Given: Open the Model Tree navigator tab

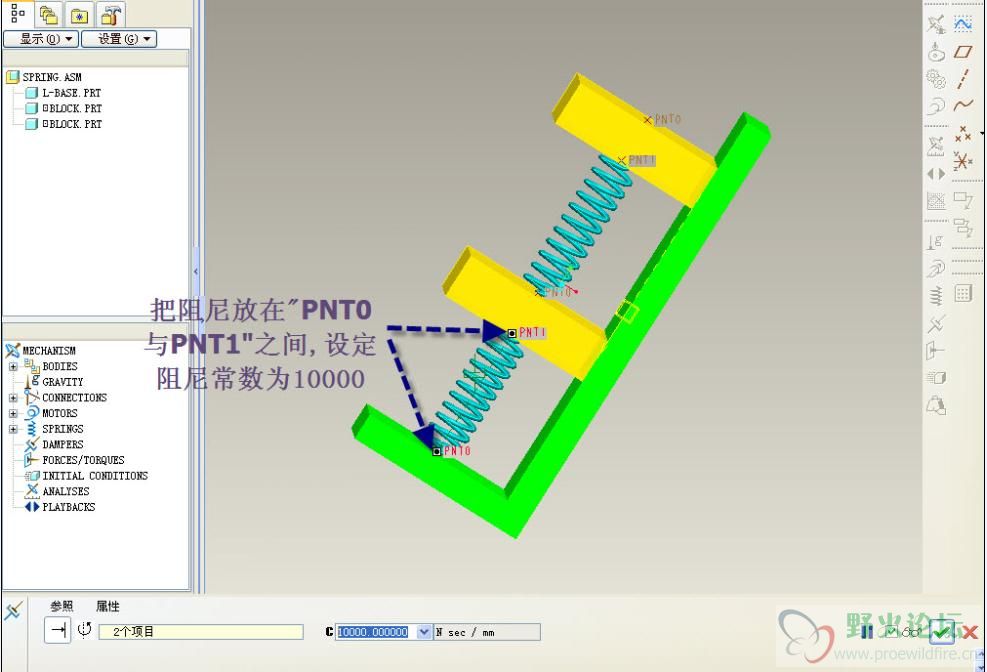Looking at the screenshot, I should click(x=18, y=13).
